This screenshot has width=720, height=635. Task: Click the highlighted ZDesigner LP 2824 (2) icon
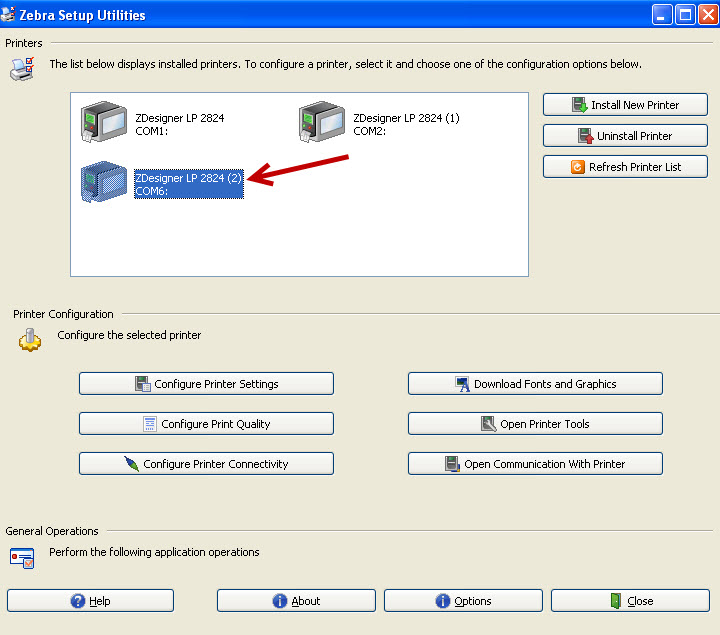[x=104, y=184]
